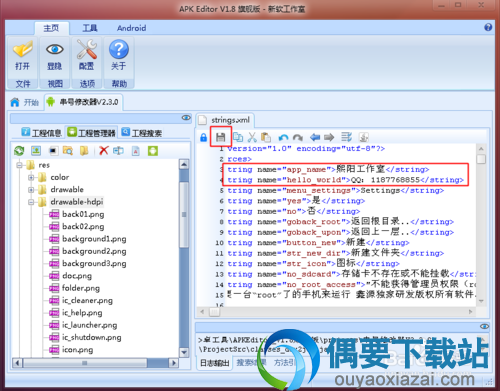Click the tree's vertical scrollbar down arrow
The height and width of the screenshot is (391, 500).
[184, 352]
